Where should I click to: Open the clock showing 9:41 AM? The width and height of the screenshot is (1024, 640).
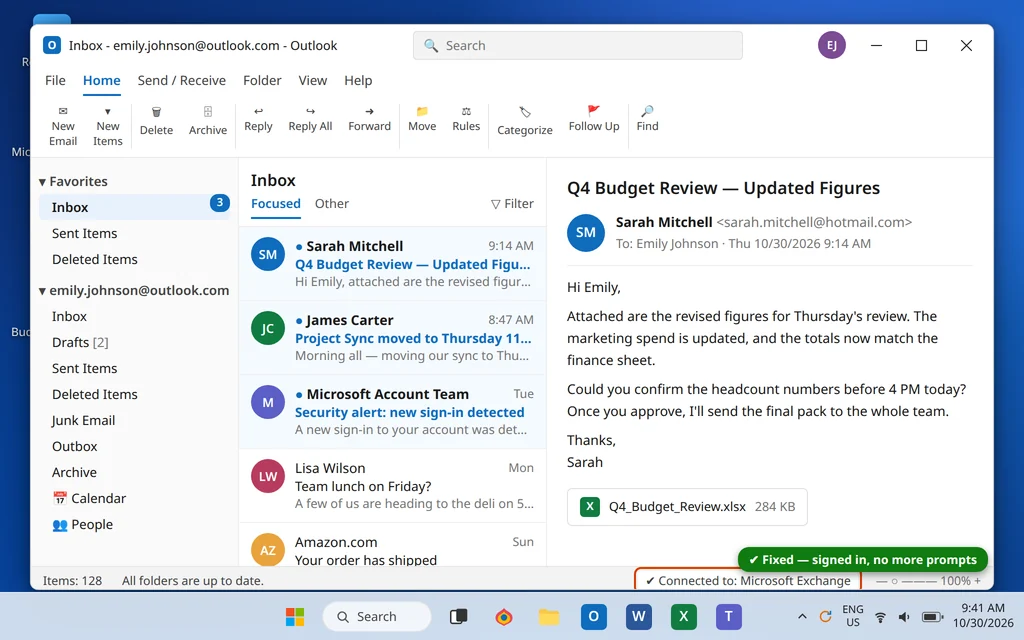(983, 616)
